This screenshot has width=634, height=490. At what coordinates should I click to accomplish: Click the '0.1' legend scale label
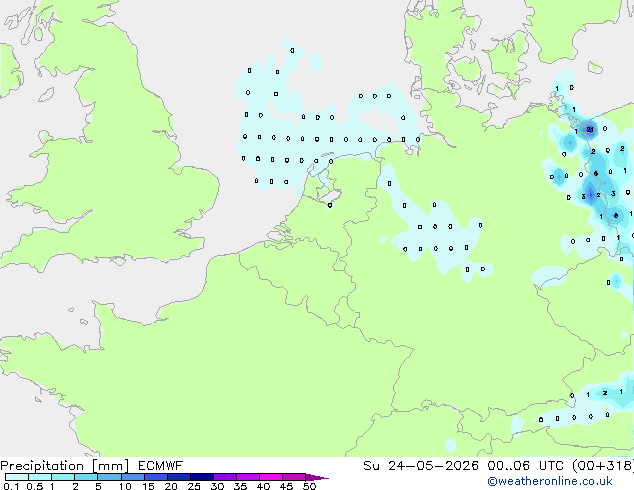click(x=11, y=486)
